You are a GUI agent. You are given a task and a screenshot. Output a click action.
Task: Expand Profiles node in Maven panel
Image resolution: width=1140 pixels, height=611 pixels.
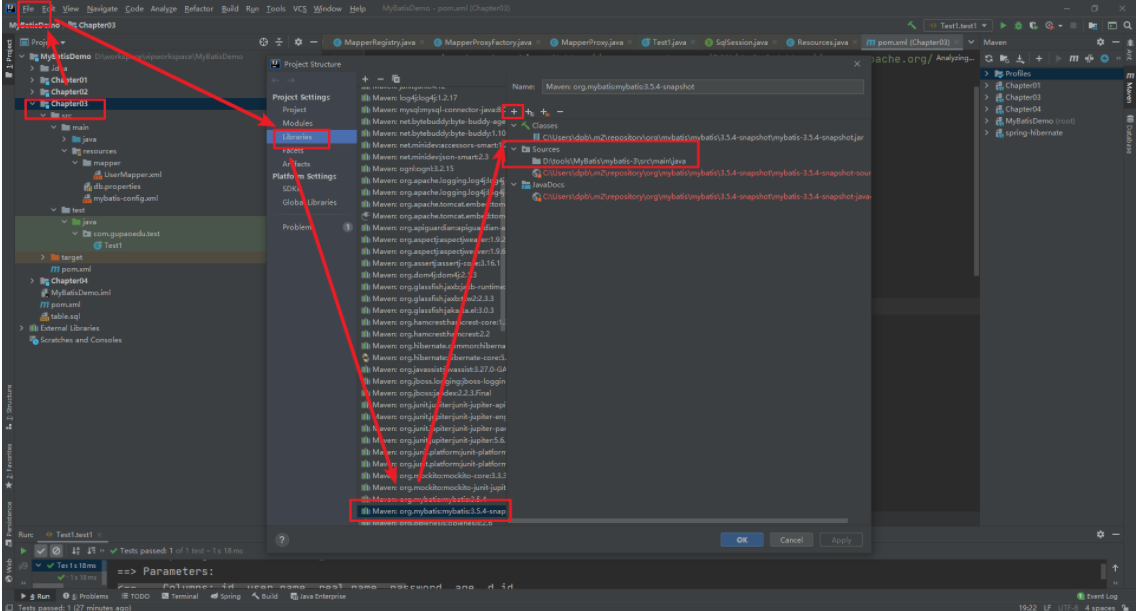pyautogui.click(x=987, y=73)
